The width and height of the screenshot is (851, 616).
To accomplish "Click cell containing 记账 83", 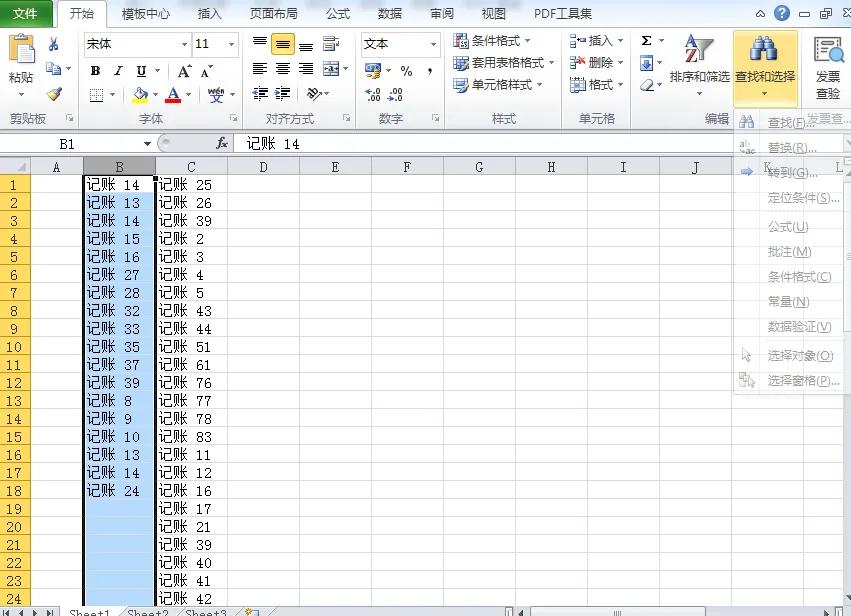I will 191,436.
